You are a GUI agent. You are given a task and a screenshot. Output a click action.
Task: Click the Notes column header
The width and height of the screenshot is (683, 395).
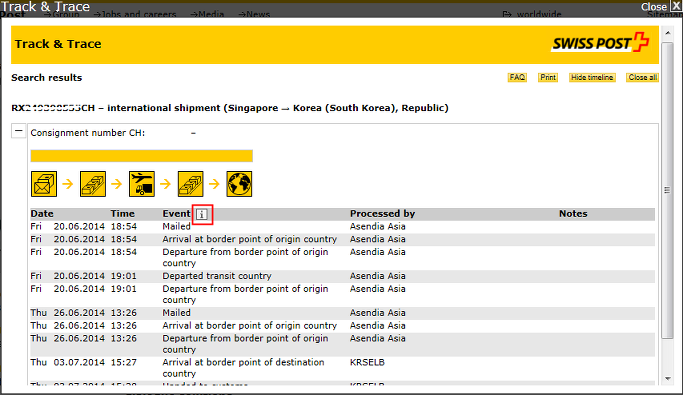click(x=573, y=214)
